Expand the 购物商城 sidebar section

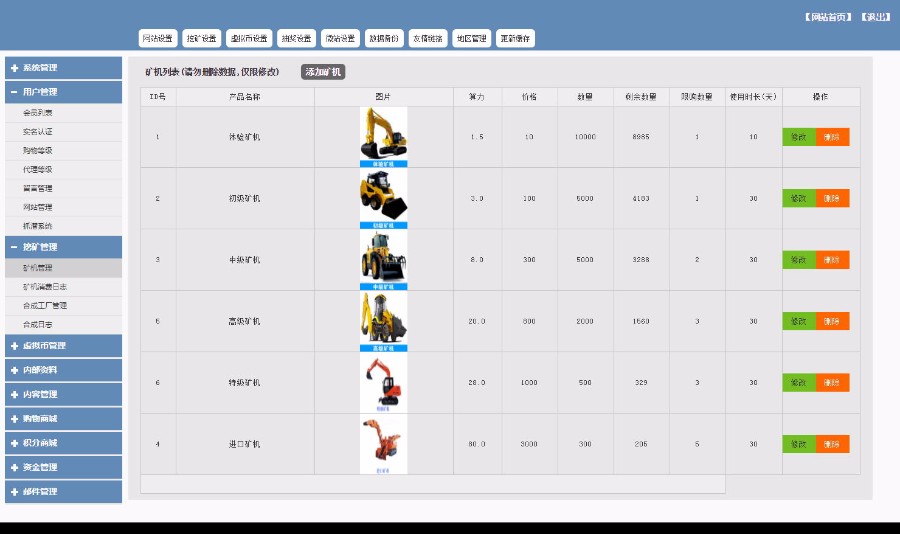click(63, 419)
